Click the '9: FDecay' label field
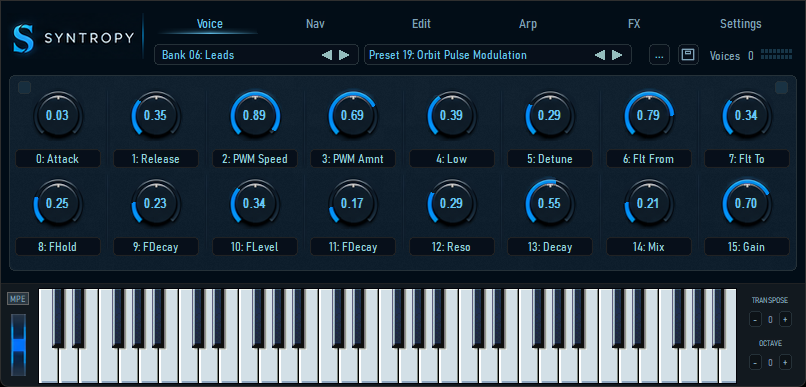806x387 pixels. (x=156, y=247)
